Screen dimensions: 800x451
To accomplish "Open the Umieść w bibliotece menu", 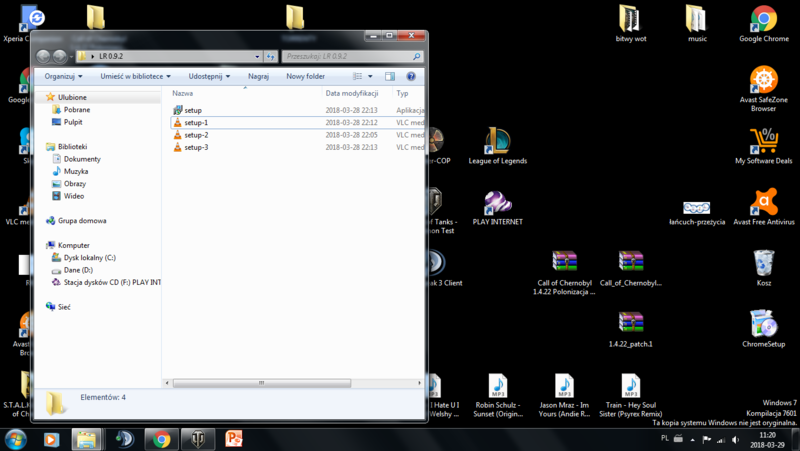I will [135, 76].
